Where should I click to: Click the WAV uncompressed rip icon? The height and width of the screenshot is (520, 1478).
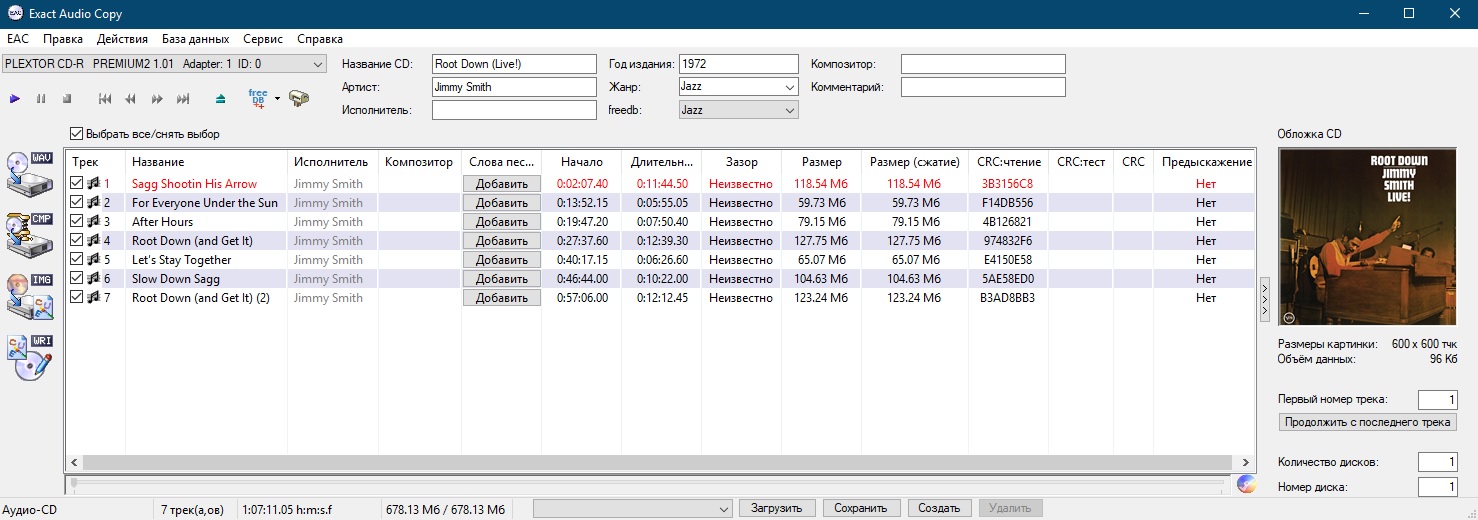point(29,172)
